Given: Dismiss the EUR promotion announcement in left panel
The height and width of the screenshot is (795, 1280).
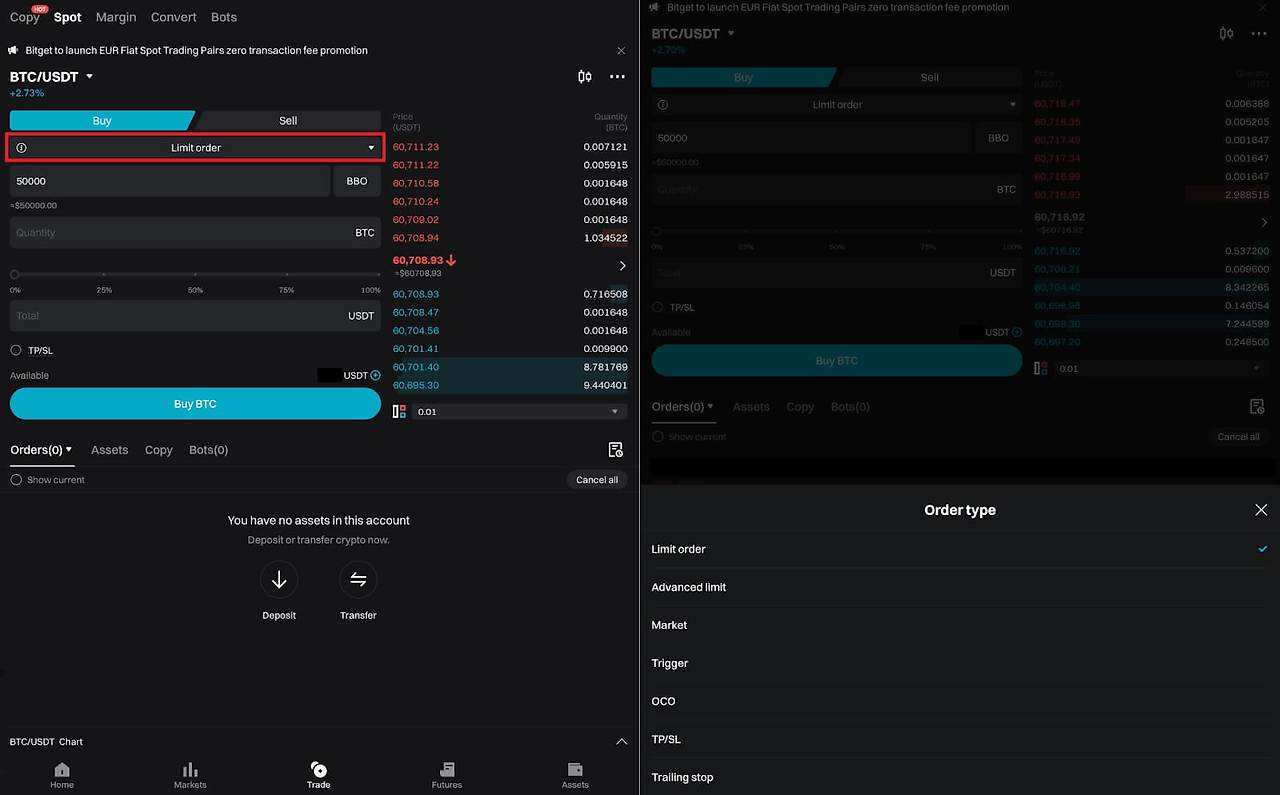Looking at the screenshot, I should point(621,50).
